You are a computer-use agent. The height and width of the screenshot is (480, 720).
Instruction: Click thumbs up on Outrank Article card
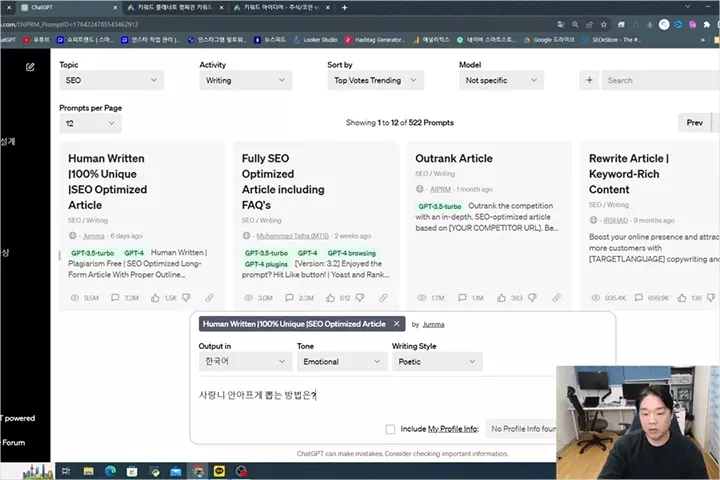[x=501, y=298]
